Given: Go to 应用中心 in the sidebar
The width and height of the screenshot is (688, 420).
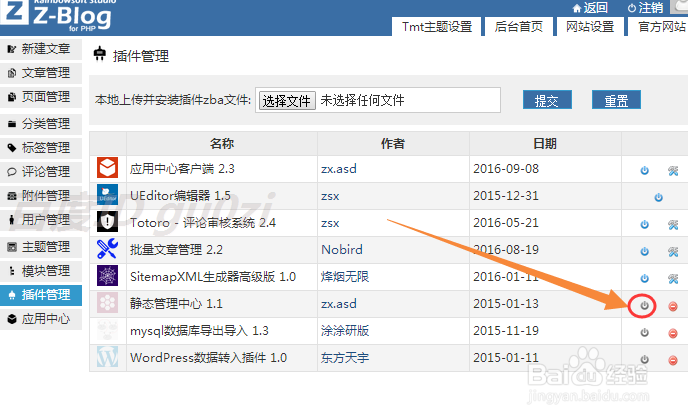Looking at the screenshot, I should pos(41,319).
